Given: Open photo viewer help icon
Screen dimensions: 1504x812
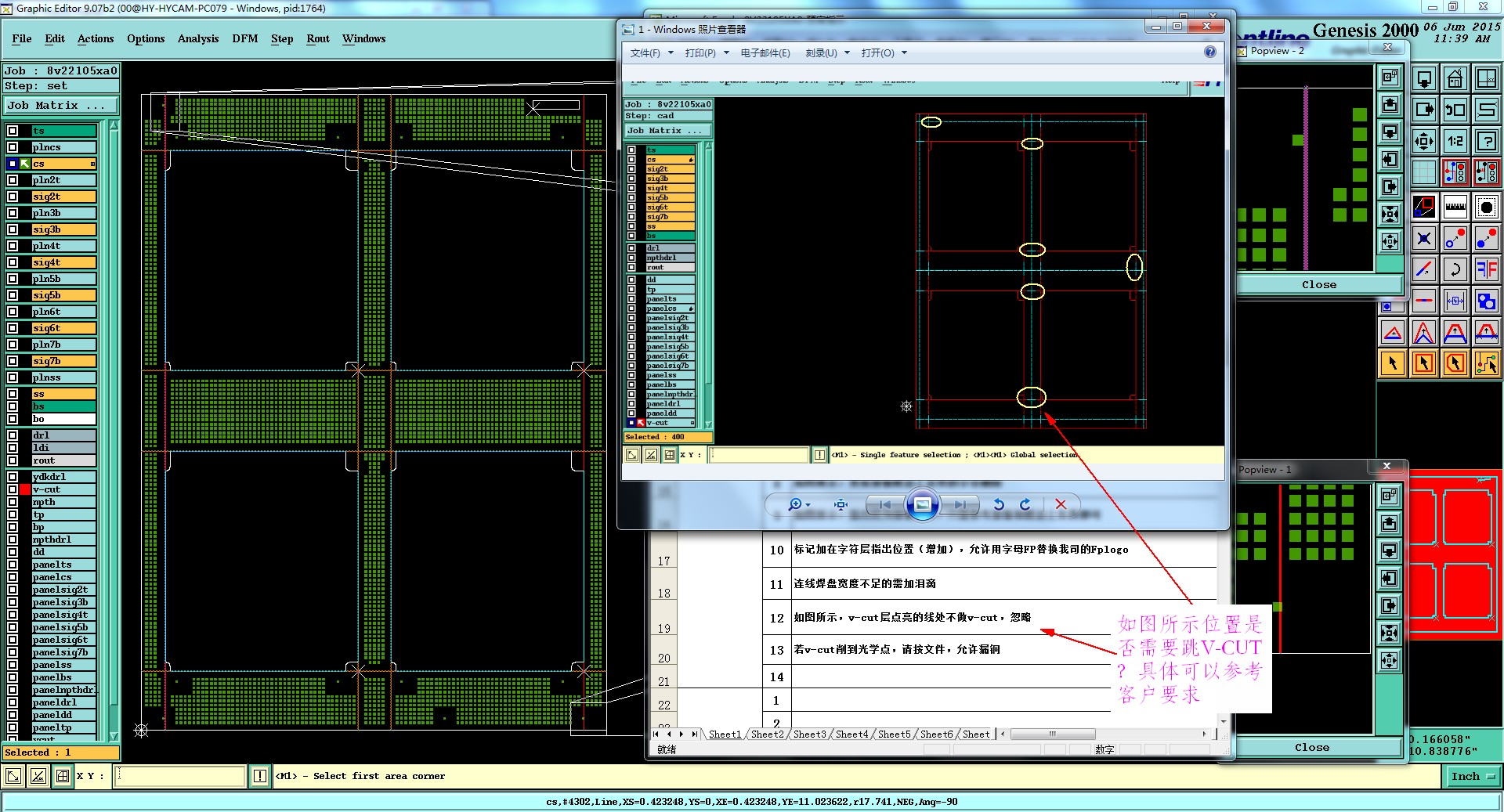Looking at the screenshot, I should click(x=1210, y=52).
